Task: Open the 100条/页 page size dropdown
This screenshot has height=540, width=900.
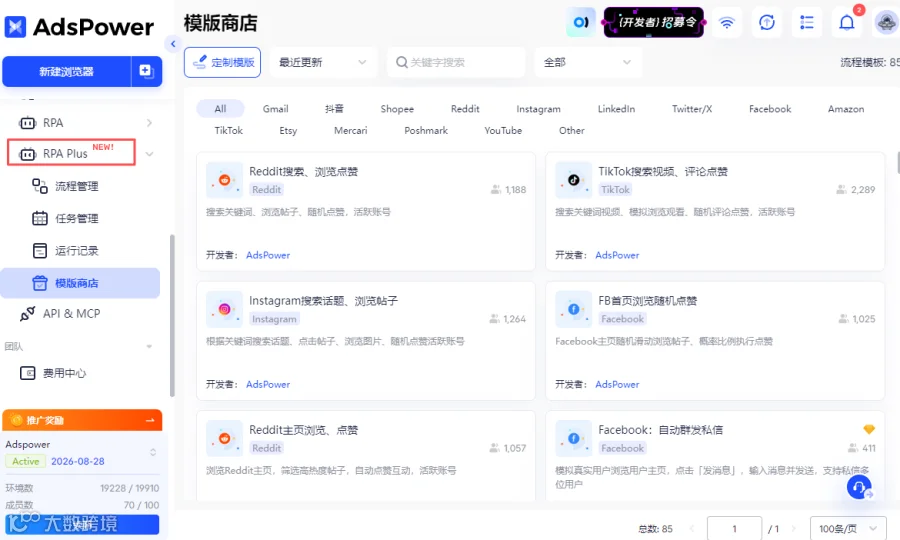Action: [x=848, y=529]
